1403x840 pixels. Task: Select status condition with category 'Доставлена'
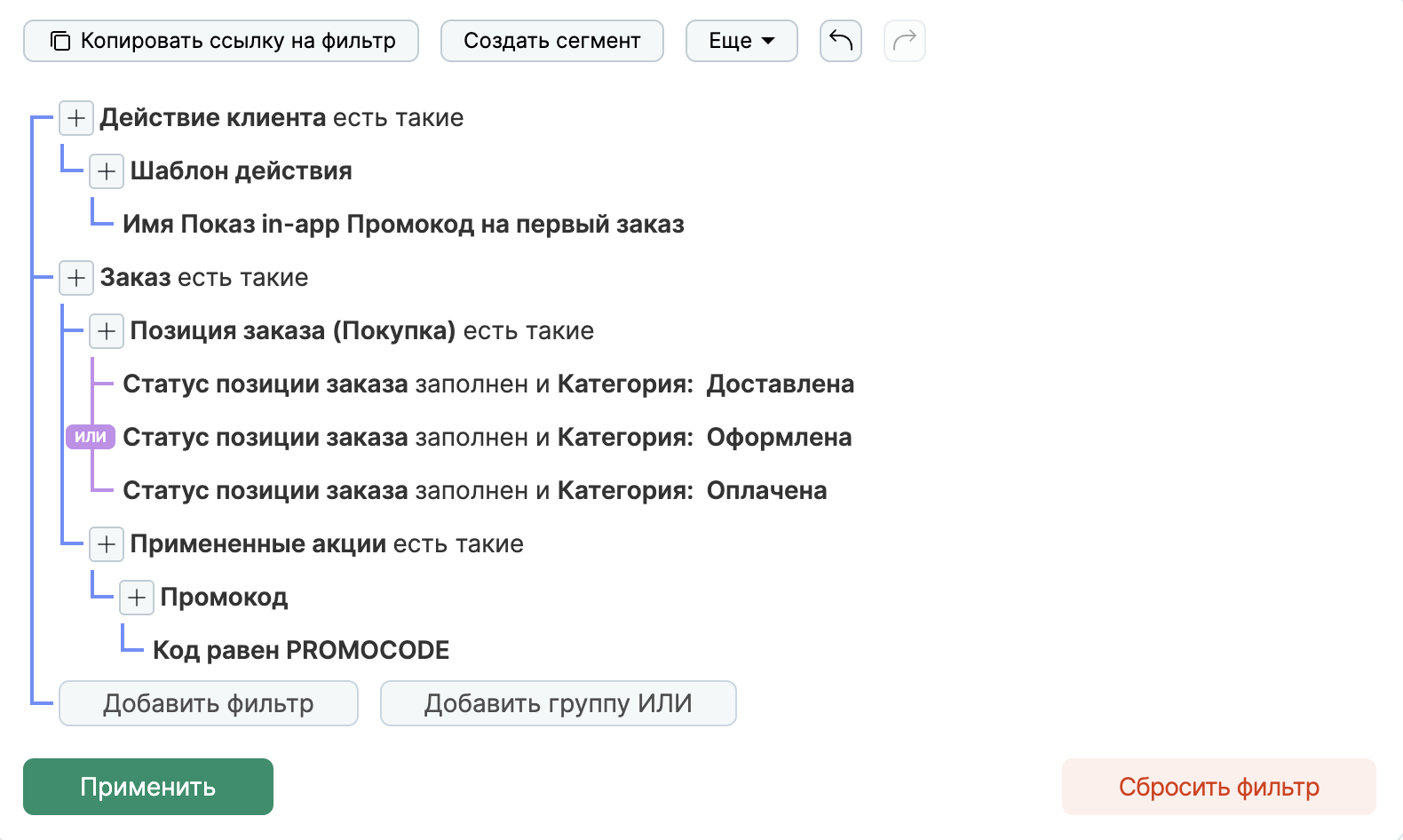click(x=488, y=384)
